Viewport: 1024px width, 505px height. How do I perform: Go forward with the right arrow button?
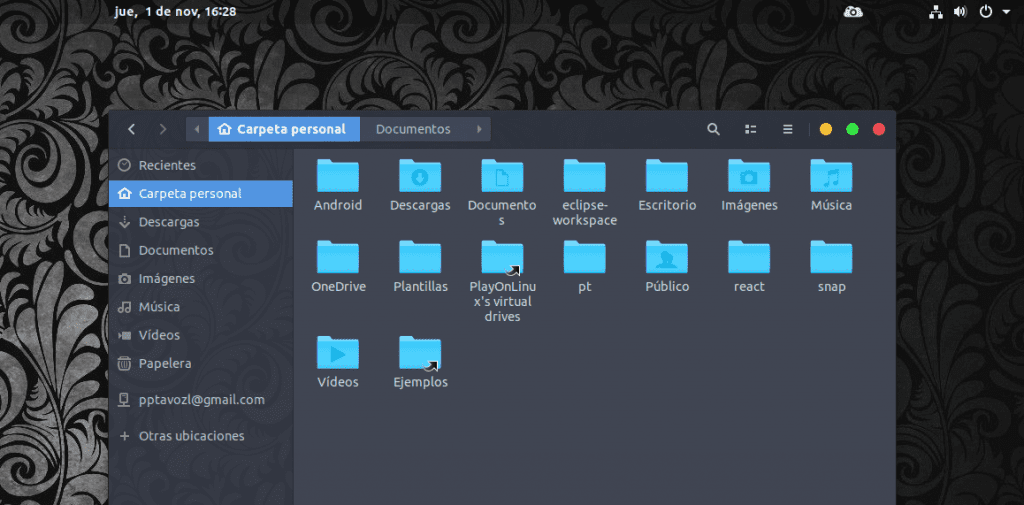[163, 129]
